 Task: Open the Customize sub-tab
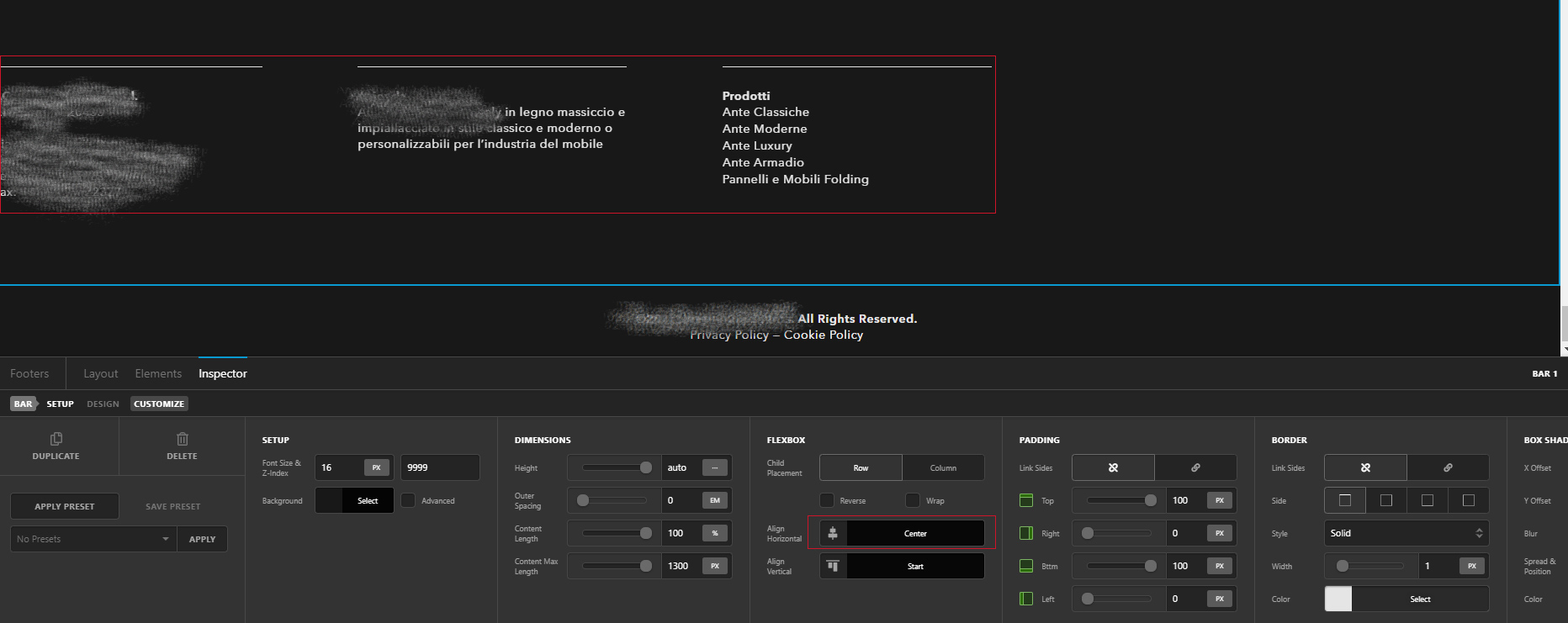(x=159, y=404)
